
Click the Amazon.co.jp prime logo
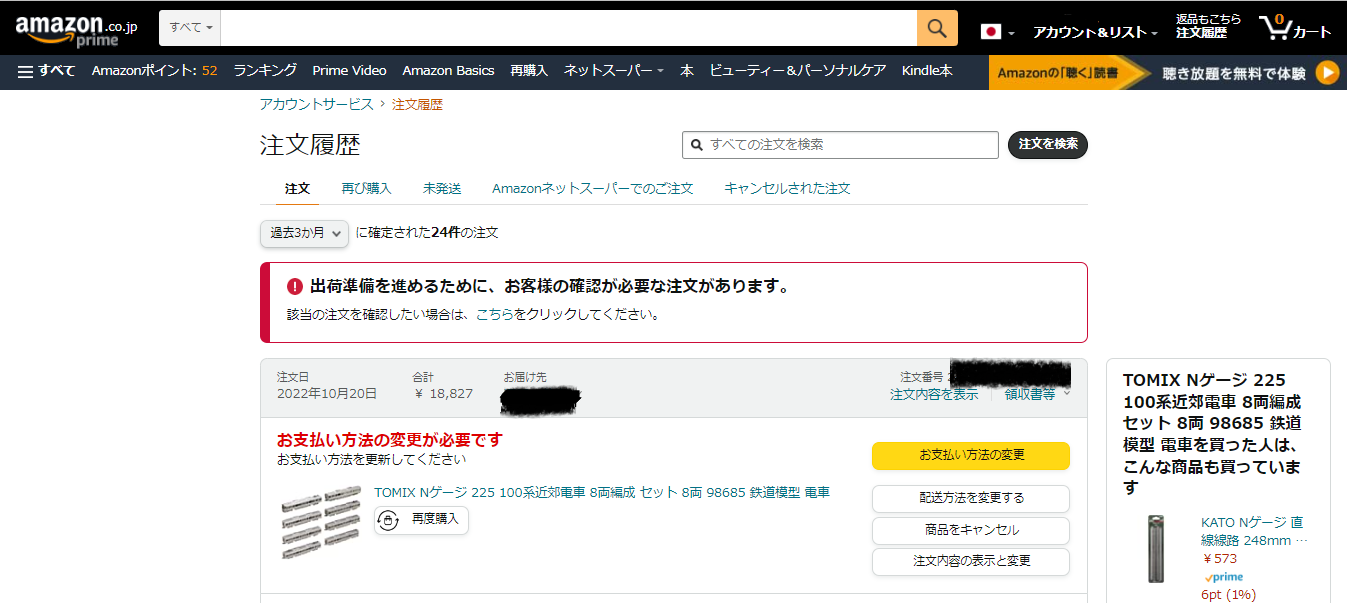(x=76, y=29)
